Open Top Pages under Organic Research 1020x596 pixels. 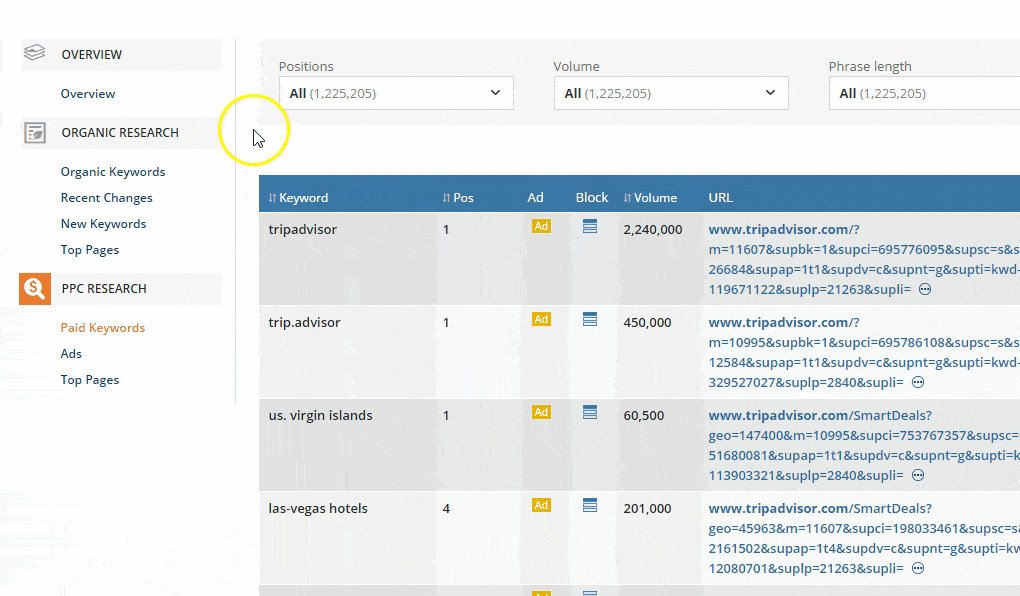[90, 250]
